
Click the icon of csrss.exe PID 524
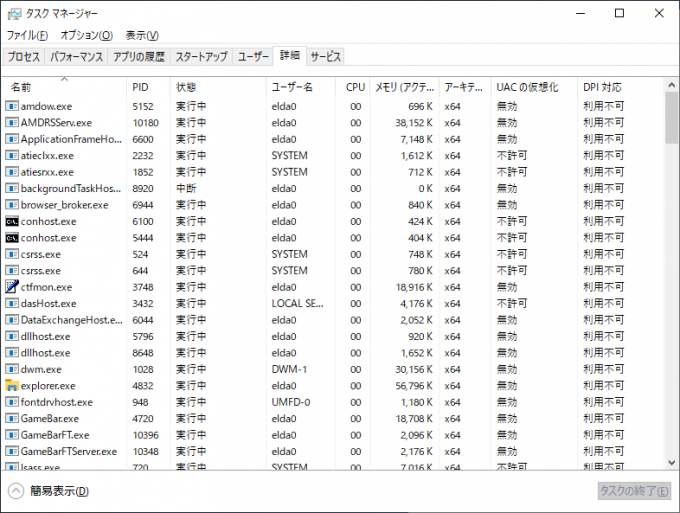point(12,254)
